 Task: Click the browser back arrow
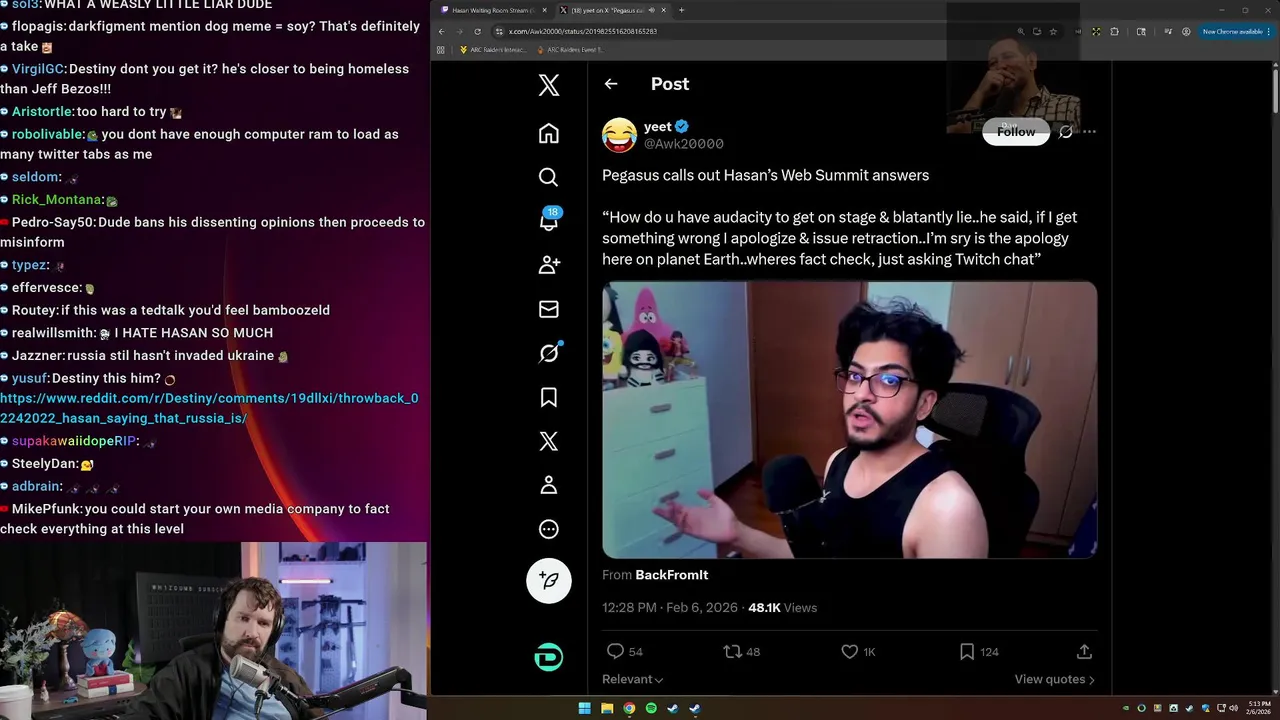441,31
